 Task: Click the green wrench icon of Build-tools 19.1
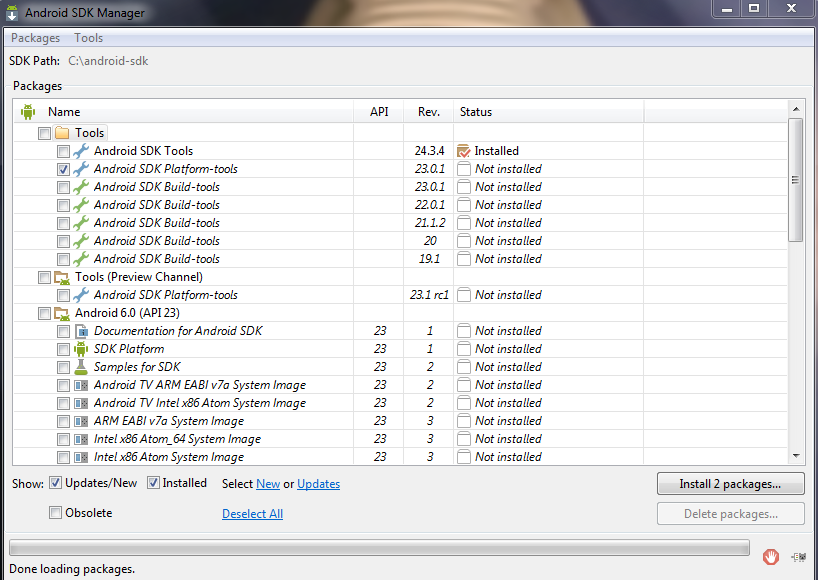pyautogui.click(x=81, y=259)
